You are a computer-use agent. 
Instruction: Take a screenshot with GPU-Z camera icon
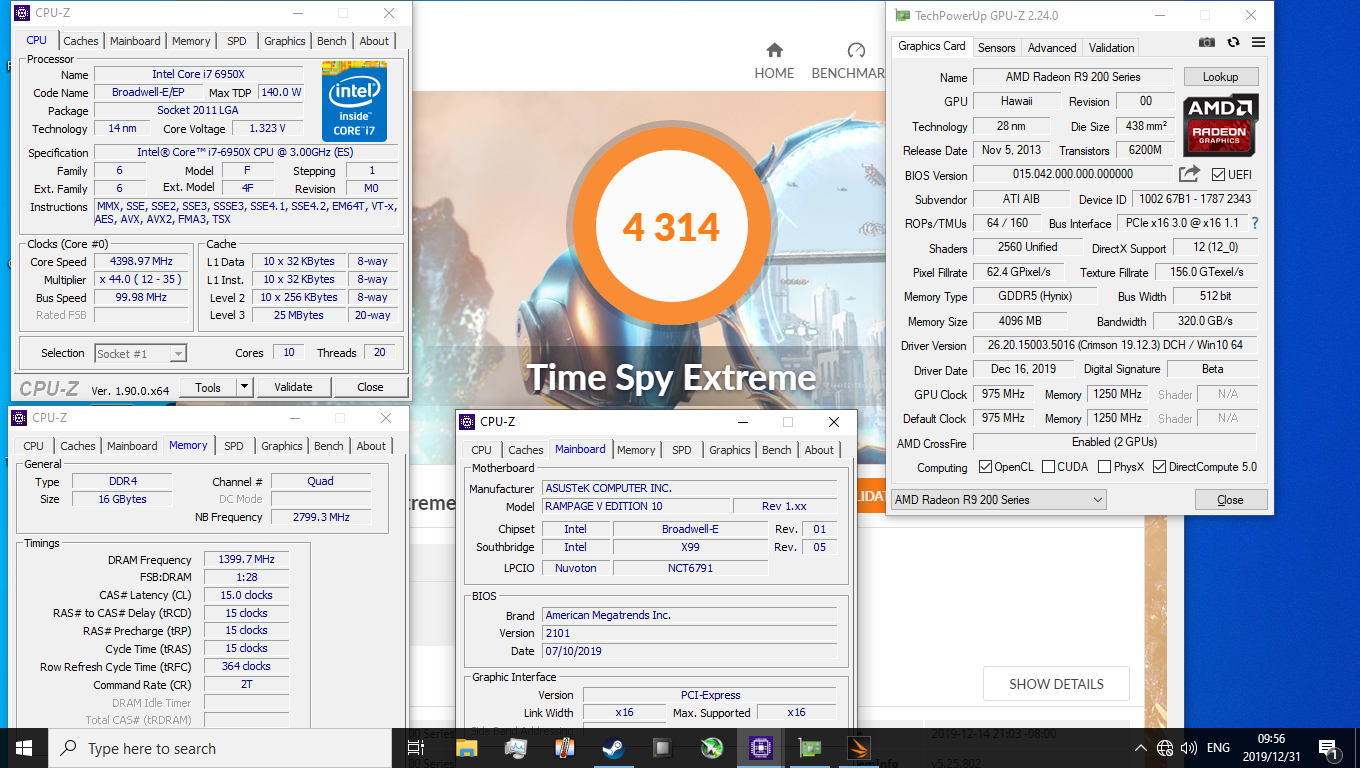(x=1207, y=42)
